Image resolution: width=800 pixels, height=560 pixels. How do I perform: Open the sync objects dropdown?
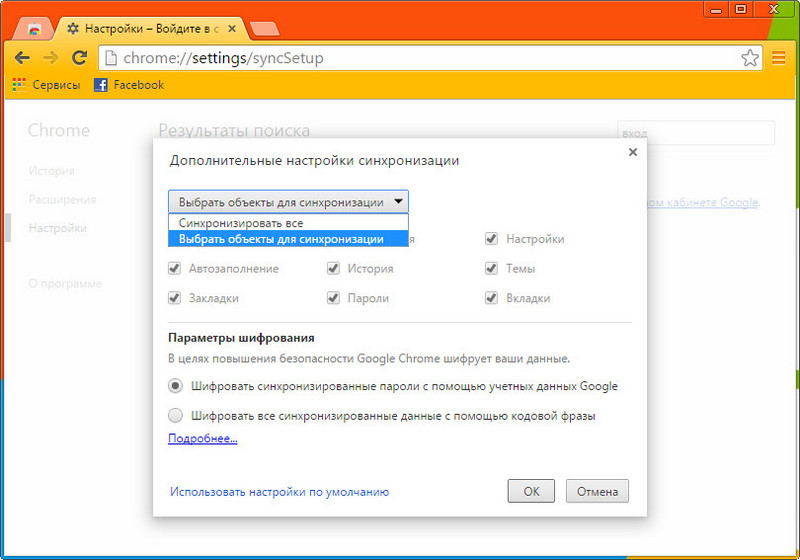pos(288,202)
